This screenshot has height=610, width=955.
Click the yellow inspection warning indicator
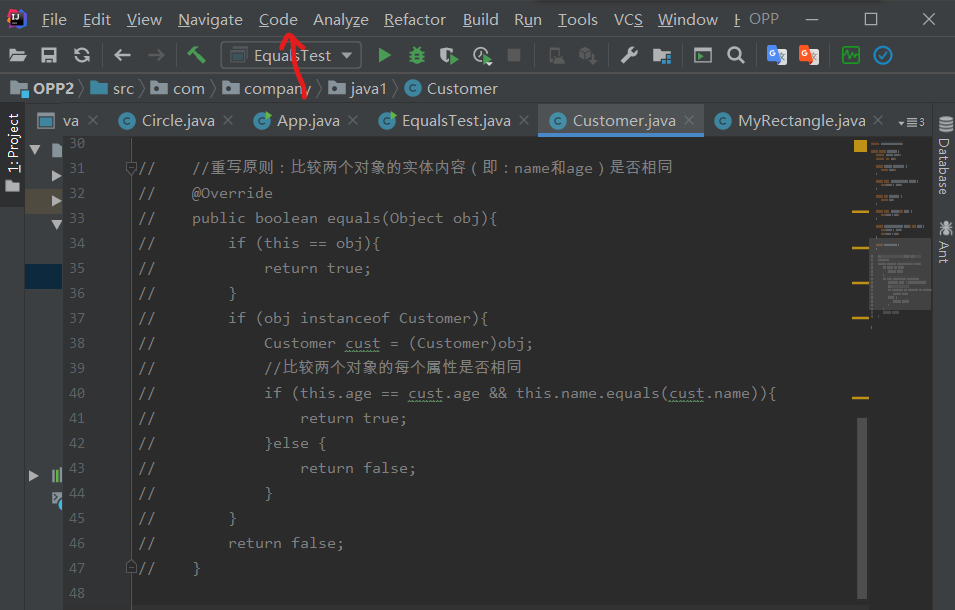[x=860, y=145]
